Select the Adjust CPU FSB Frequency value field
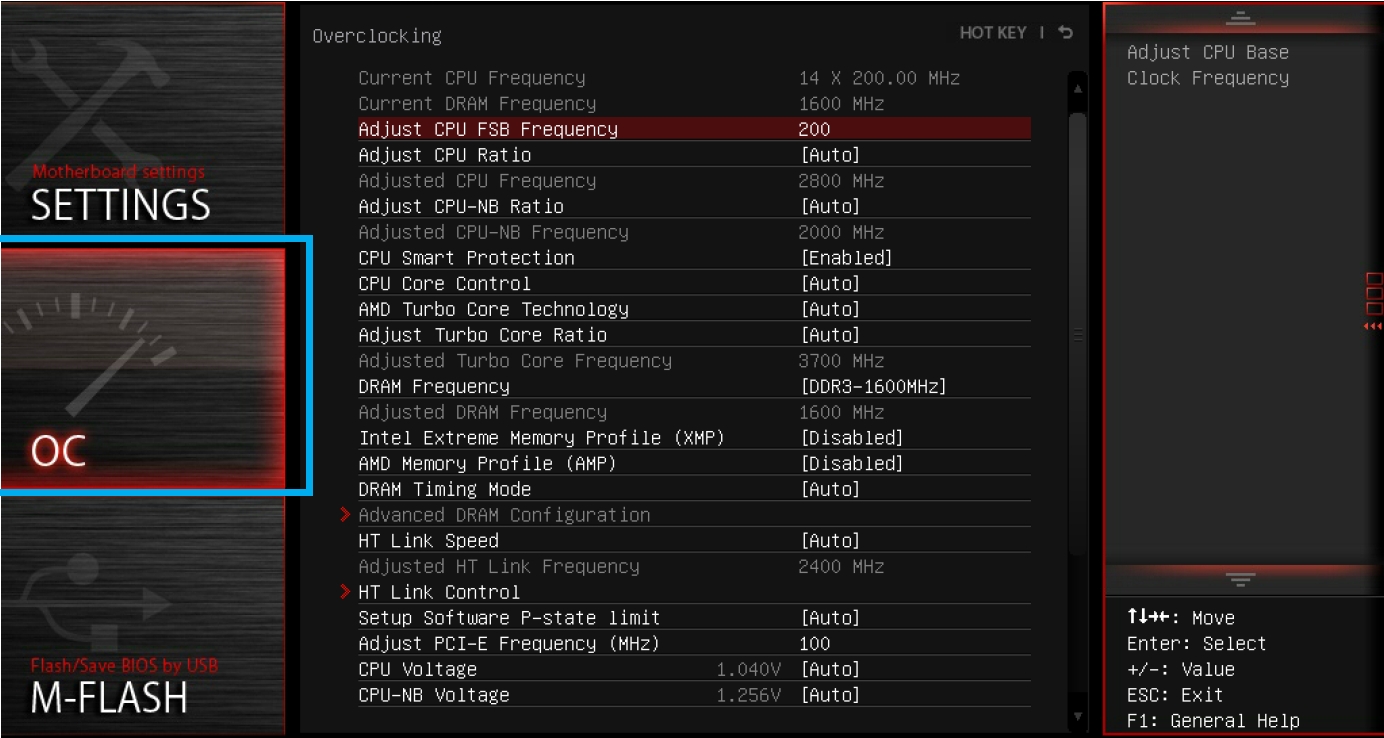 pyautogui.click(x=815, y=129)
